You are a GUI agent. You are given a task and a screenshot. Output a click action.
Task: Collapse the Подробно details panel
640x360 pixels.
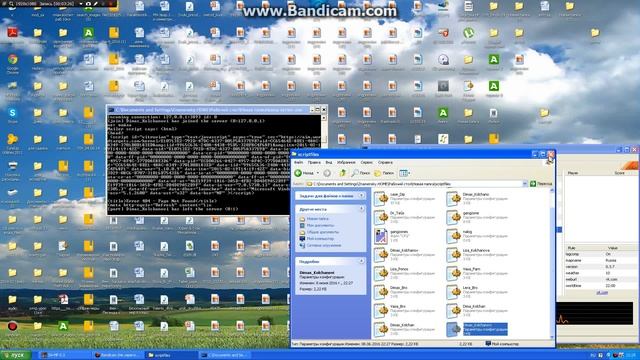[x=361, y=261]
